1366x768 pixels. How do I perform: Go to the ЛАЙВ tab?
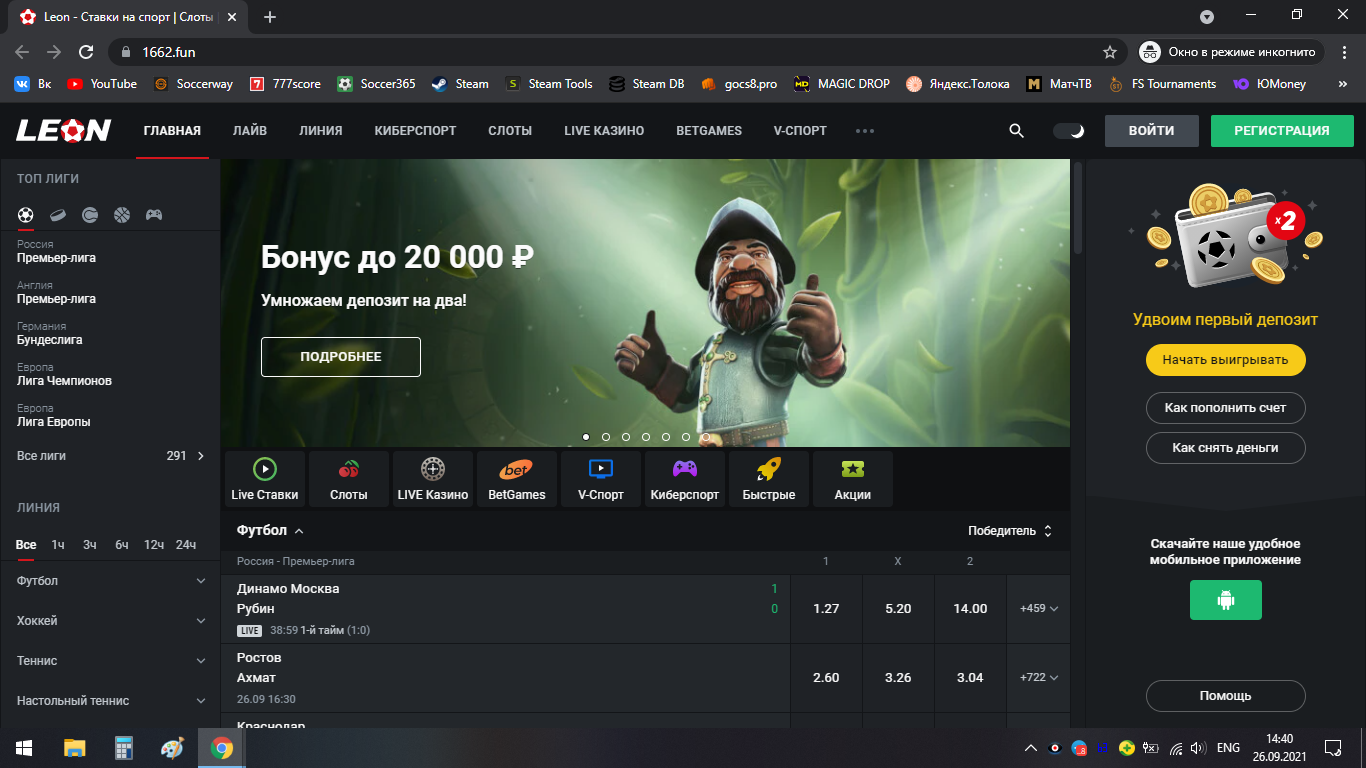click(250, 131)
